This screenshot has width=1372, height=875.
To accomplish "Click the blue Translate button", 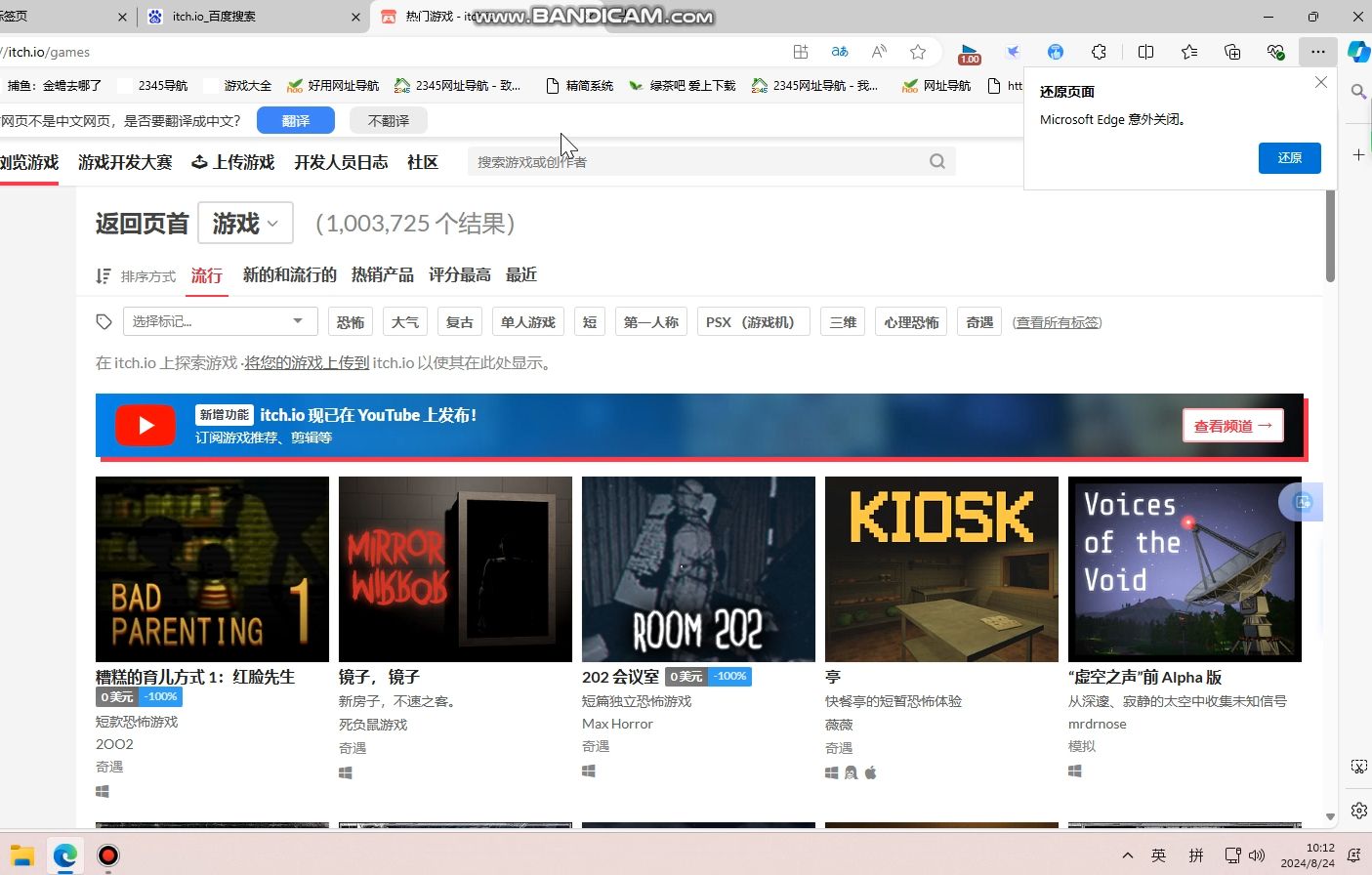I will tap(296, 120).
